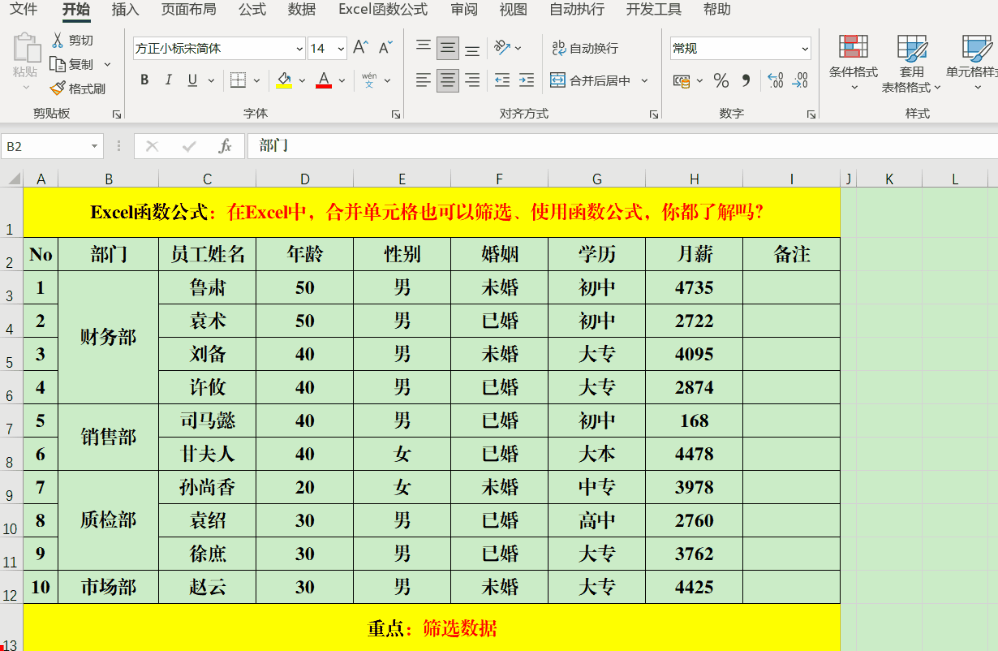Select the 财务部 merged cell

click(x=108, y=337)
